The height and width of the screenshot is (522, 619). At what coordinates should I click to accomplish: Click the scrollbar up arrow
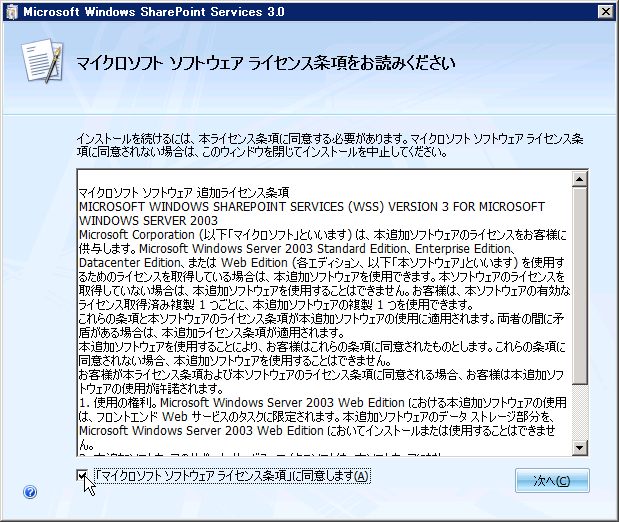point(579,178)
